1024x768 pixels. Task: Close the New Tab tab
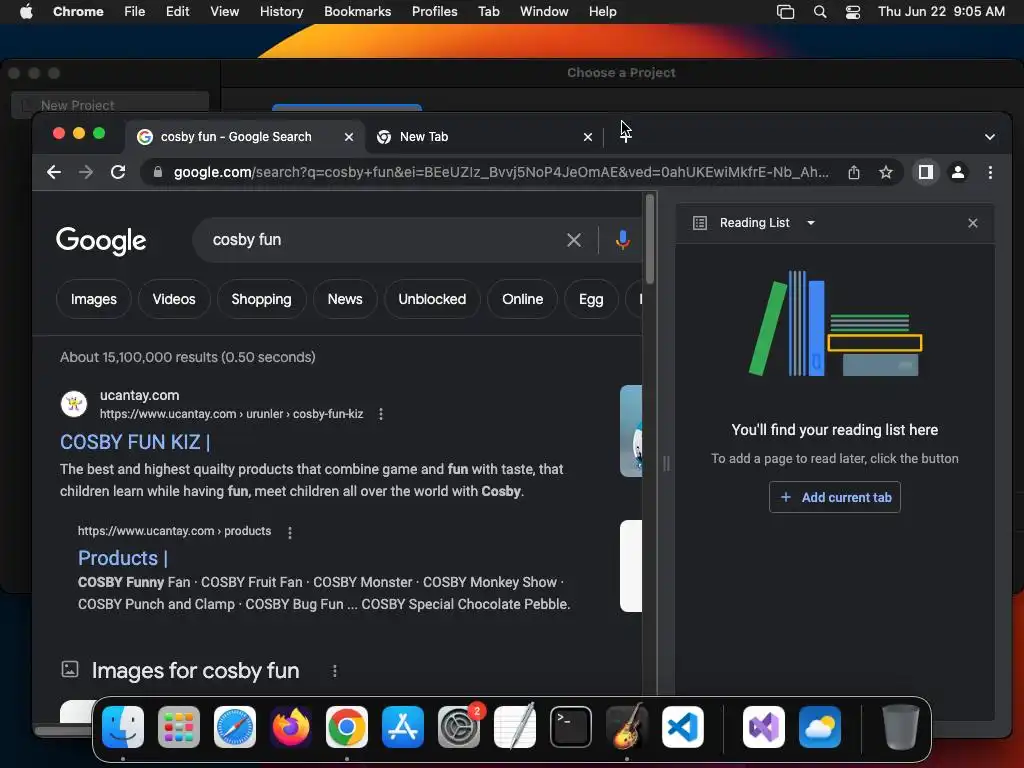pos(588,137)
